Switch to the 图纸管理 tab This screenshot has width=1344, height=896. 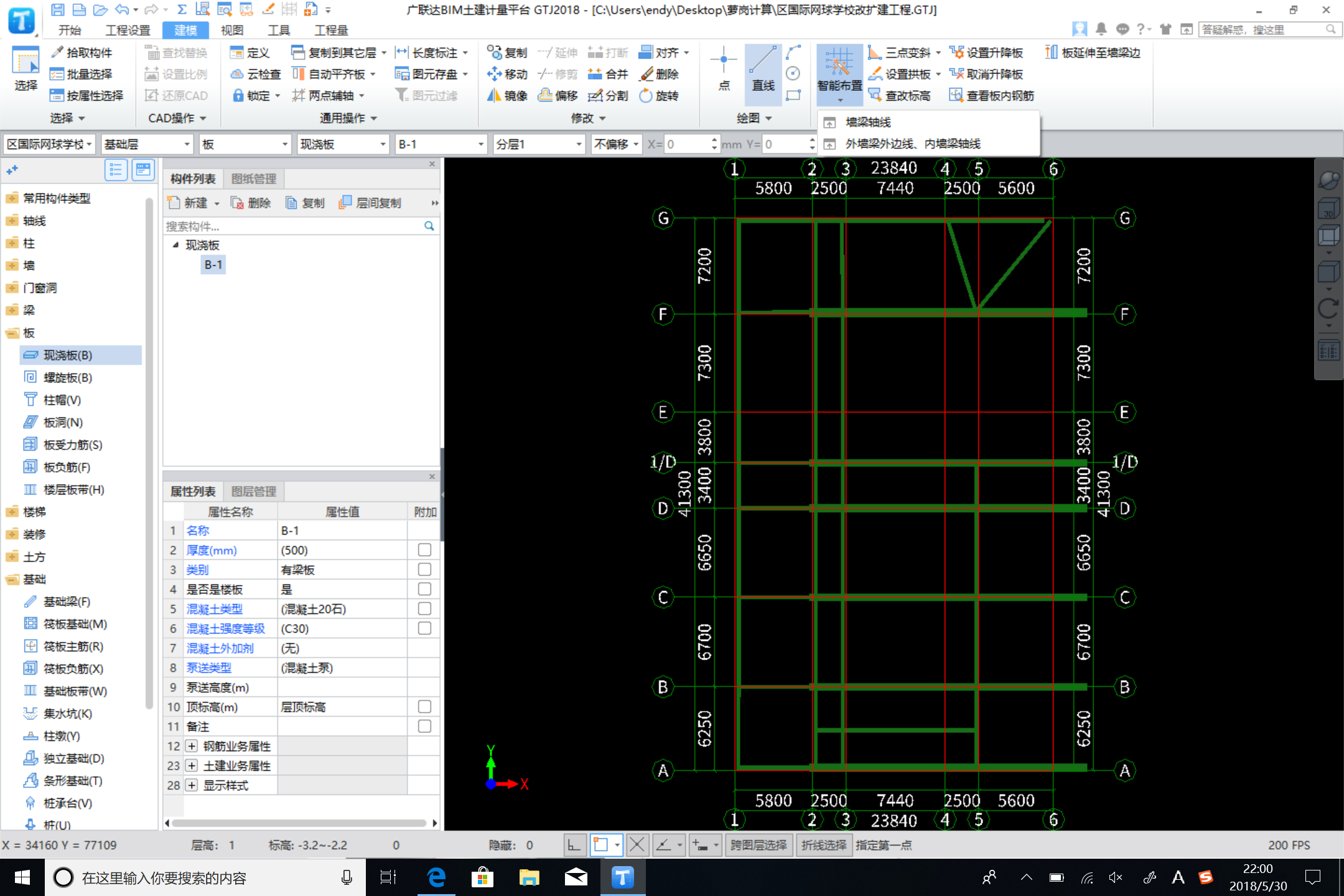[254, 179]
